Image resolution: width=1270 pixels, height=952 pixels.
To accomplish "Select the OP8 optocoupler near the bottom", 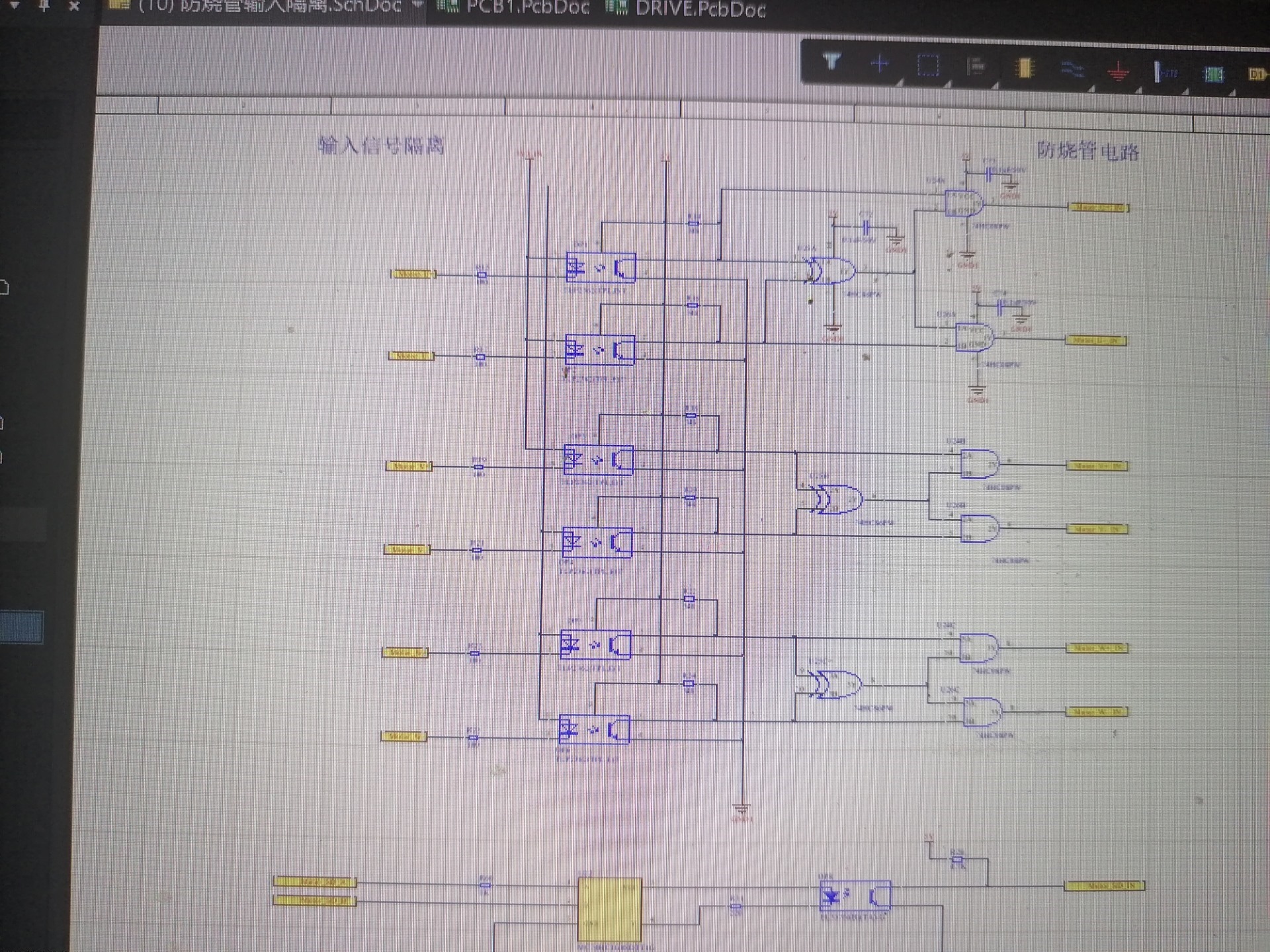I will tap(855, 896).
